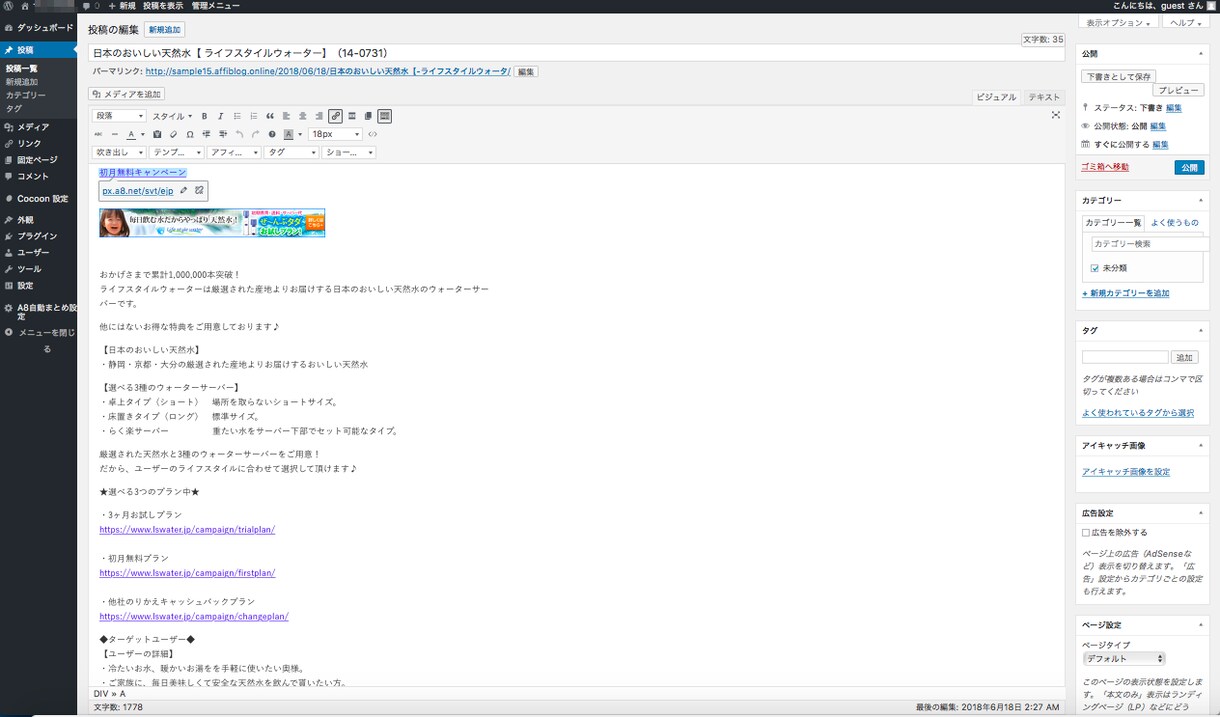The image size is (1220, 717).
Task: Click the カテゴリー検索 search field
Action: (1149, 244)
